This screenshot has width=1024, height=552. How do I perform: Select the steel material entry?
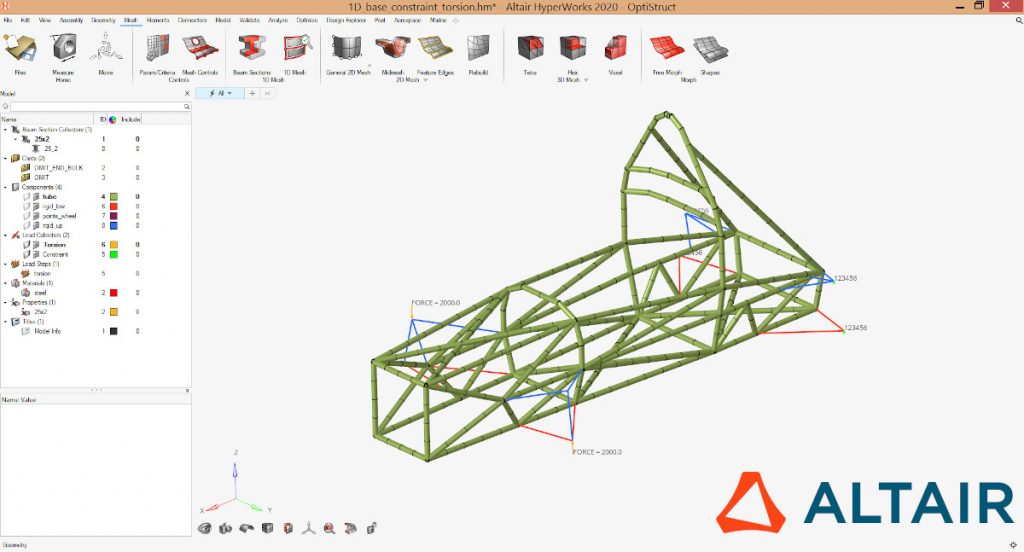point(40,293)
